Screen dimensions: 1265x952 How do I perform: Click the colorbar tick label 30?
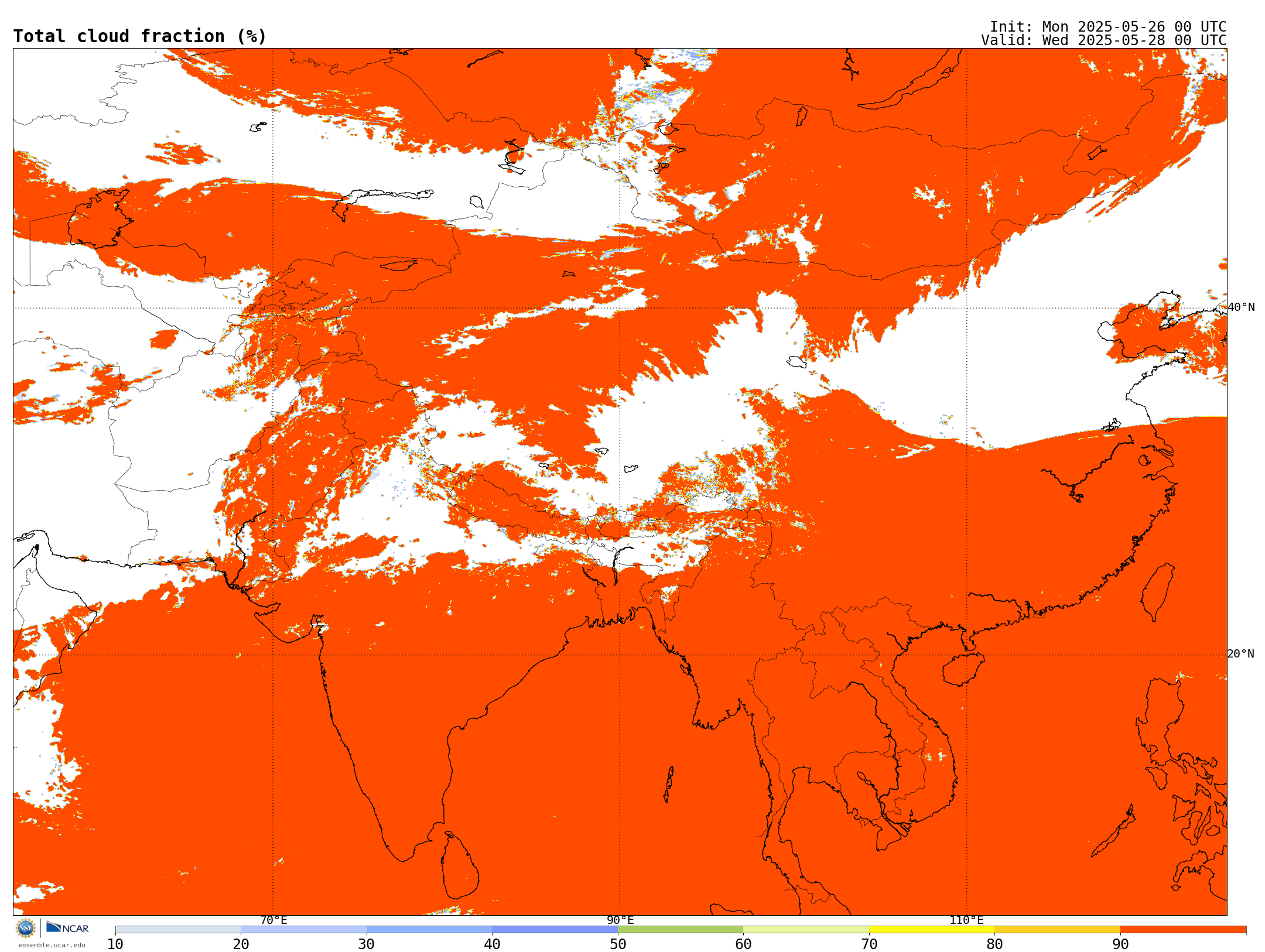tap(367, 944)
